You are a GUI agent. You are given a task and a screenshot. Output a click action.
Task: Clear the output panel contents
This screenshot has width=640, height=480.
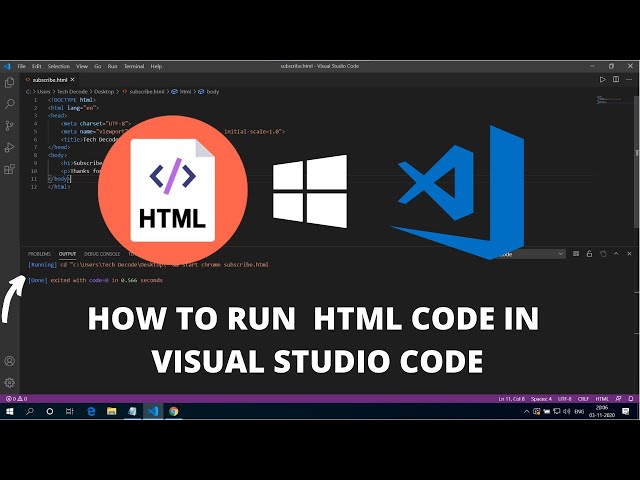576,254
